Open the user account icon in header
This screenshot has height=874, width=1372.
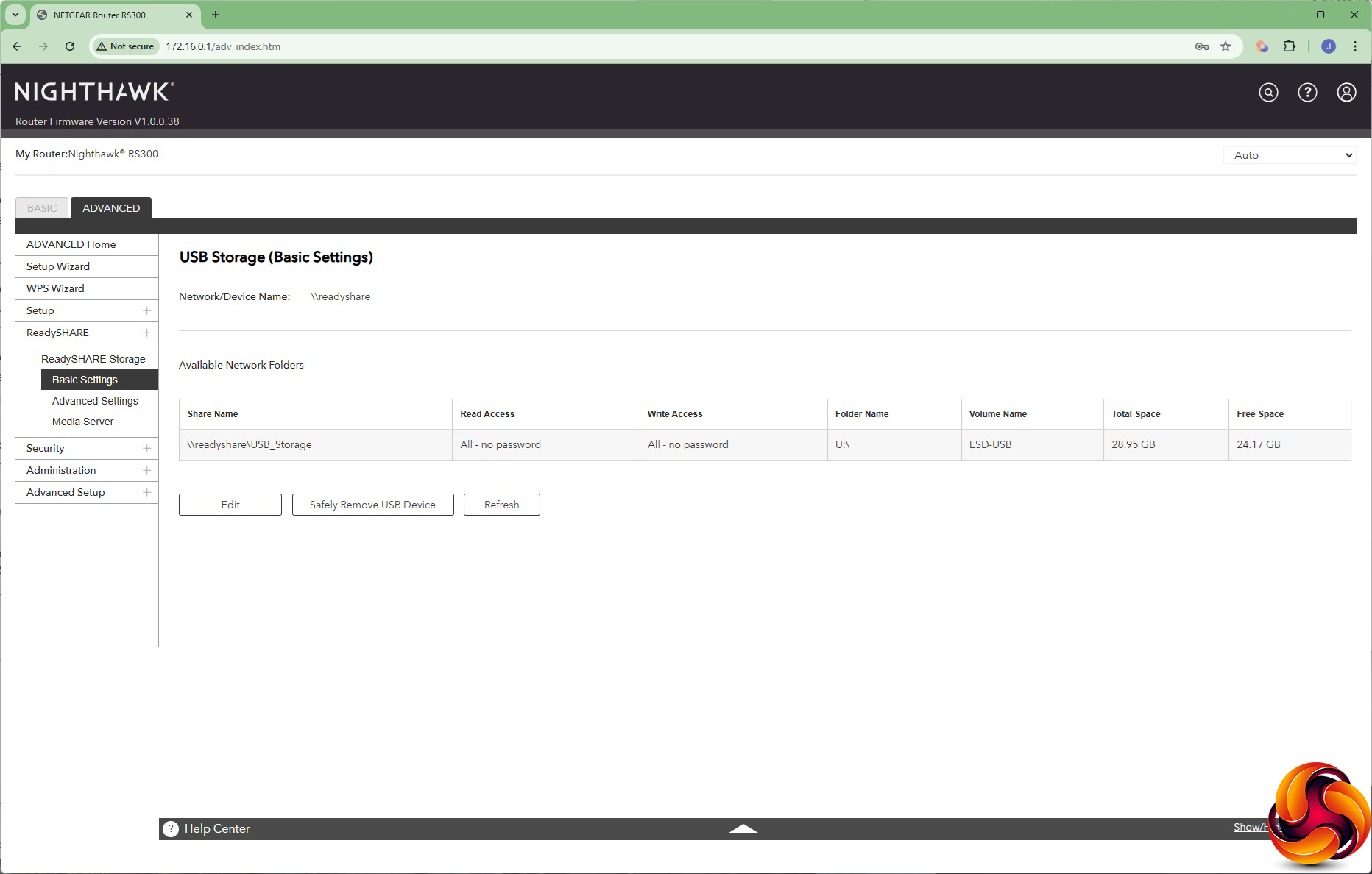(x=1346, y=92)
